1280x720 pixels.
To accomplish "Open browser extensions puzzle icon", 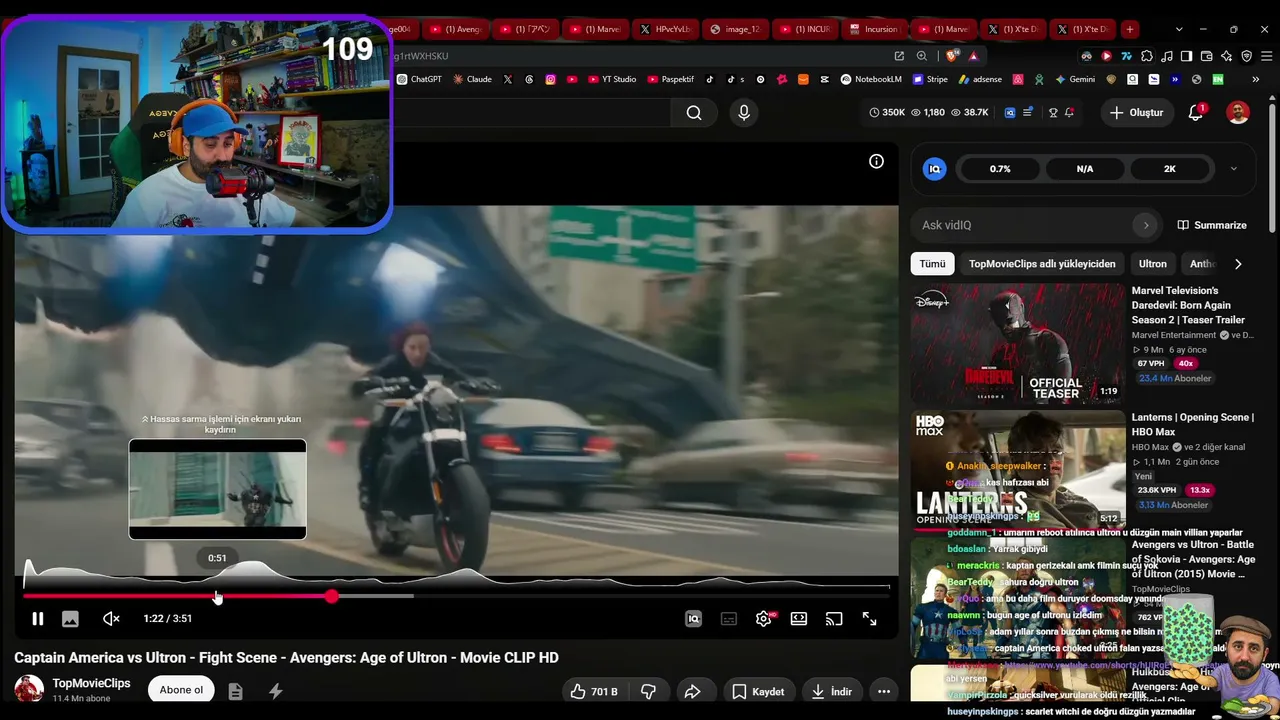I will tap(1147, 56).
